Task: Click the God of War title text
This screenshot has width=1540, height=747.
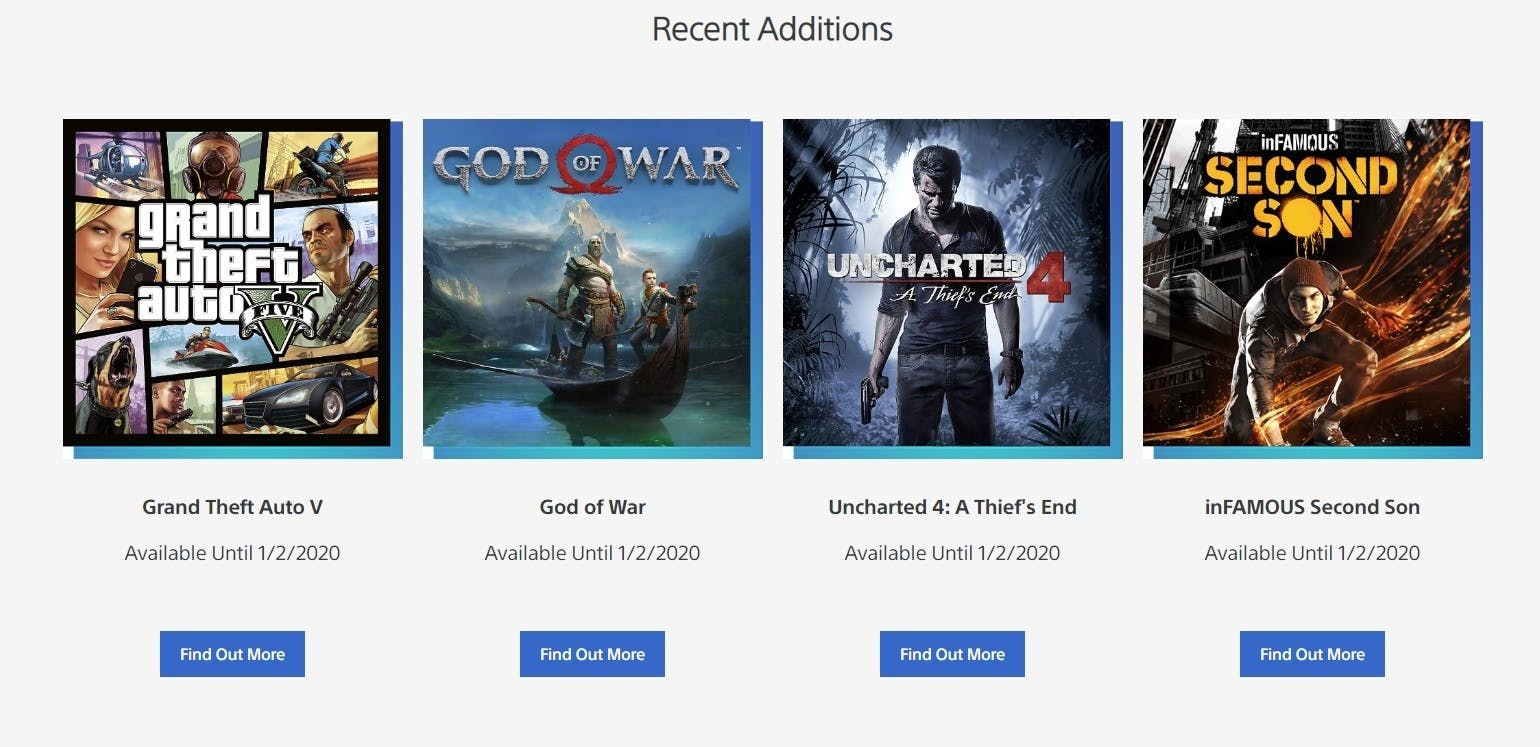Action: (x=592, y=507)
